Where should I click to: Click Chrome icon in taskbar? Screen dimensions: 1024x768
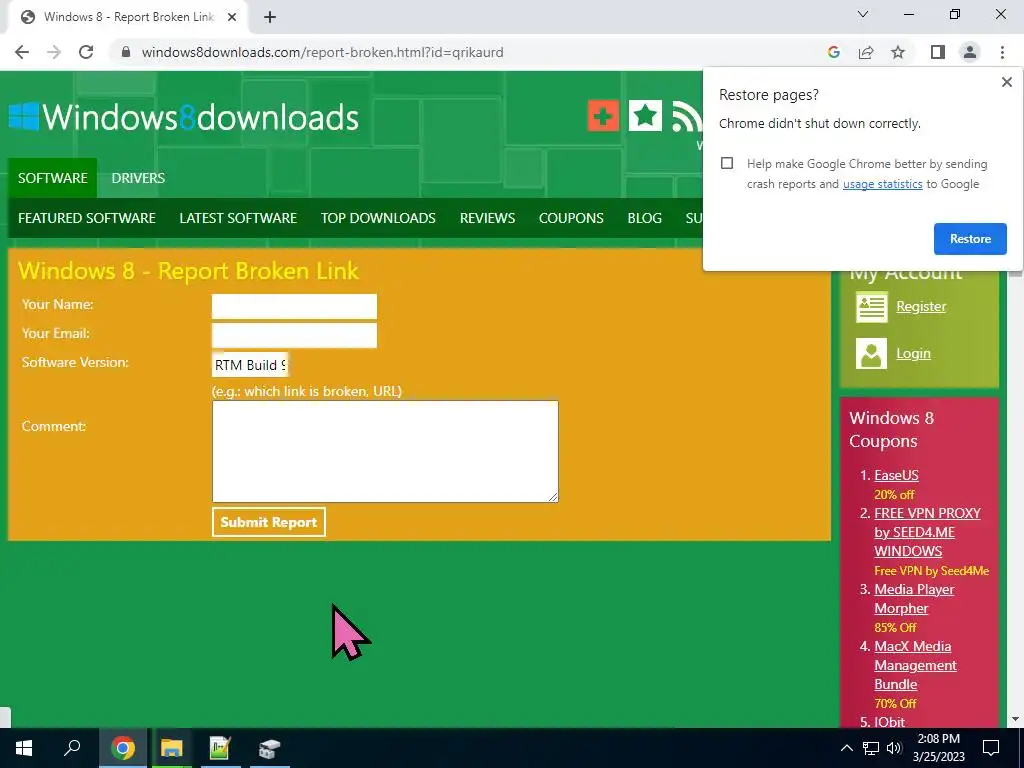123,748
